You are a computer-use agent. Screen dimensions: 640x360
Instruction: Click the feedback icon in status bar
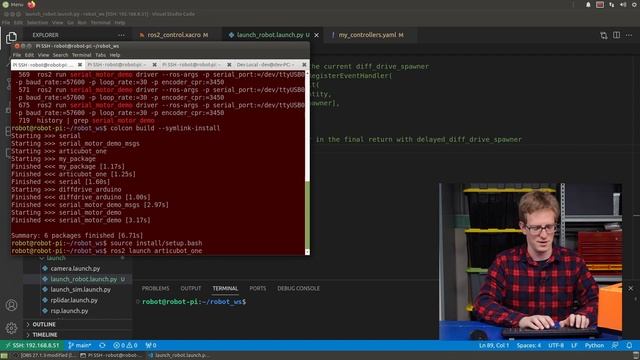[615, 345]
